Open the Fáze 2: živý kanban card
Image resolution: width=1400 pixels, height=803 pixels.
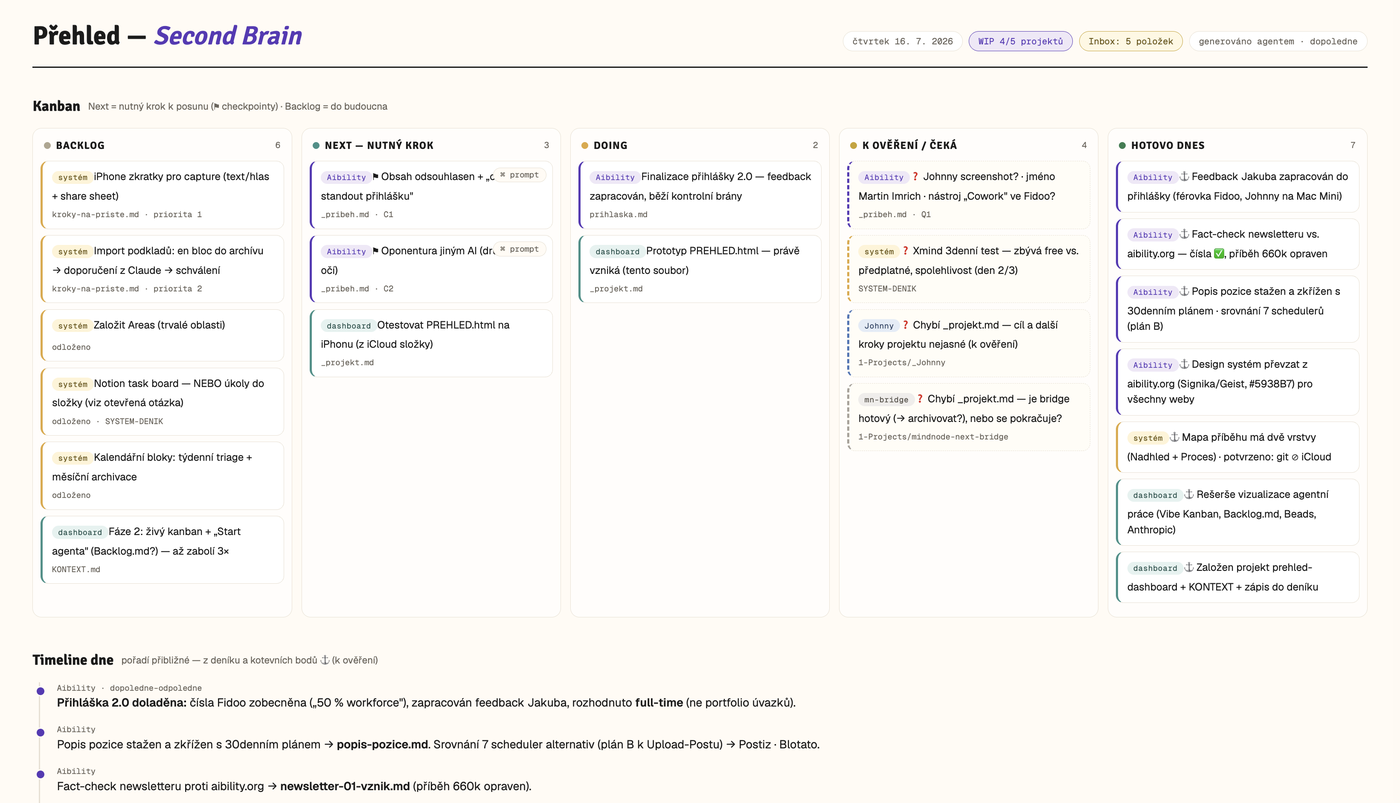[162, 549]
